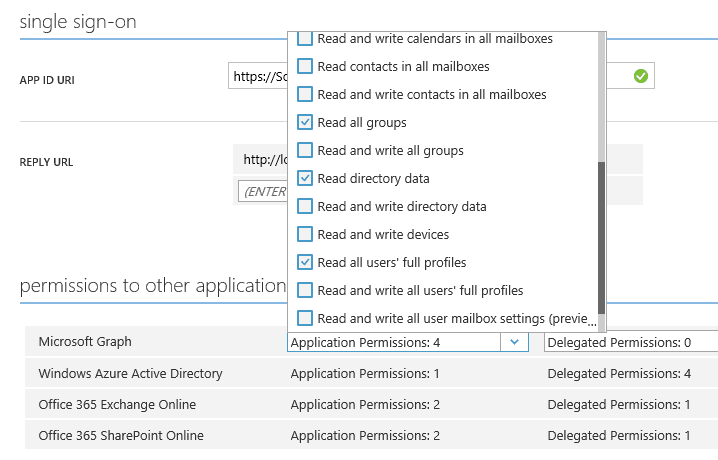Click the Application Permissions: 4 field

394,342
